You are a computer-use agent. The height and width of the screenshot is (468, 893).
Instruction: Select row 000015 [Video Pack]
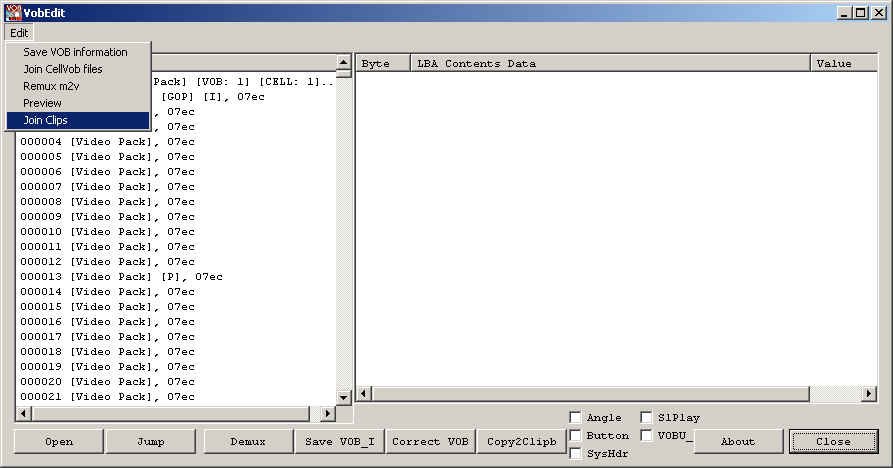107,306
